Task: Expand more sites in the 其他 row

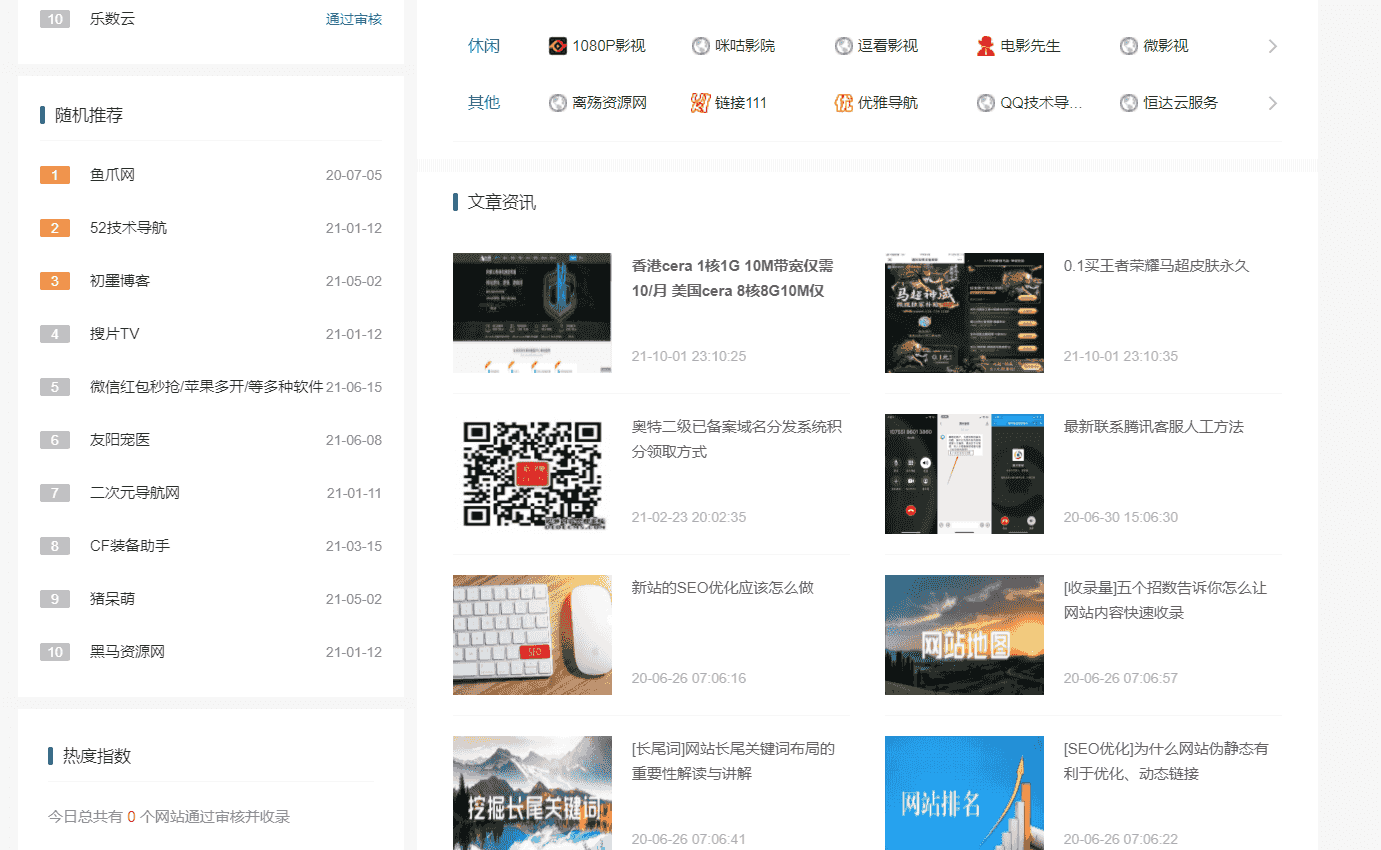Action: 1272,103
